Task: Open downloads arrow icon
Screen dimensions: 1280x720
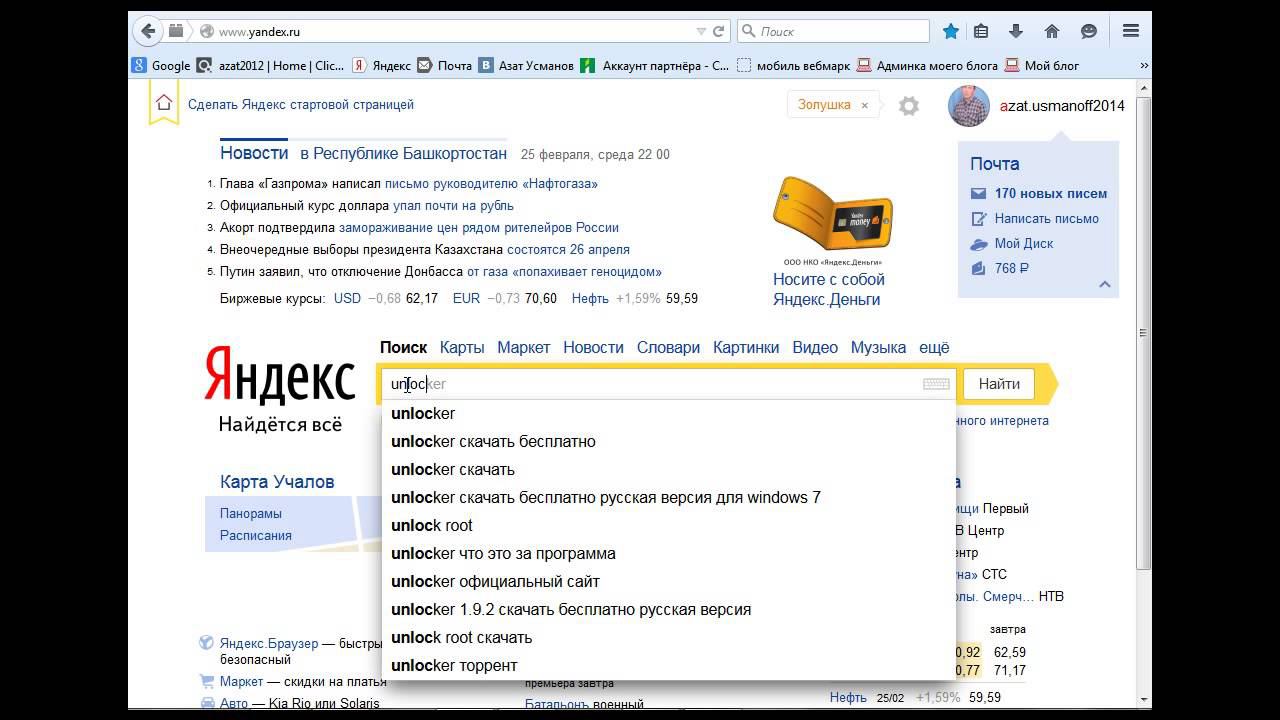Action: tap(1016, 31)
